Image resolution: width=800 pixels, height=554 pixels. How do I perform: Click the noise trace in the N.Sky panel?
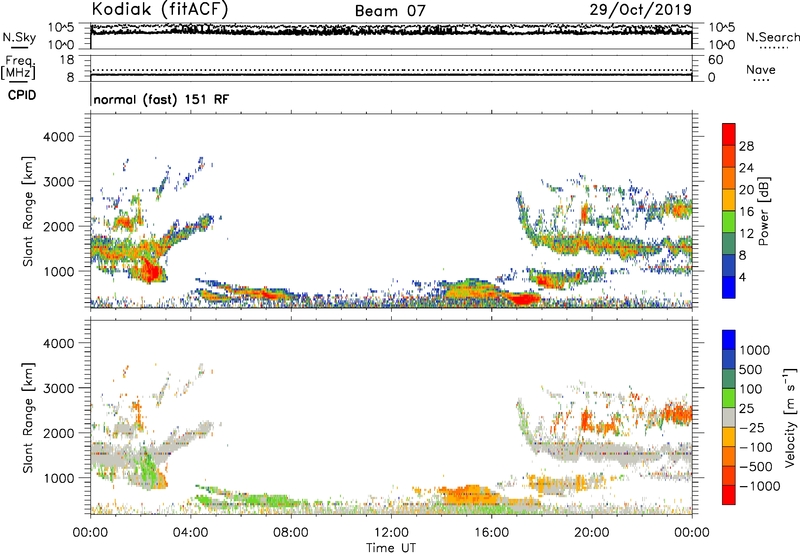tap(391, 30)
